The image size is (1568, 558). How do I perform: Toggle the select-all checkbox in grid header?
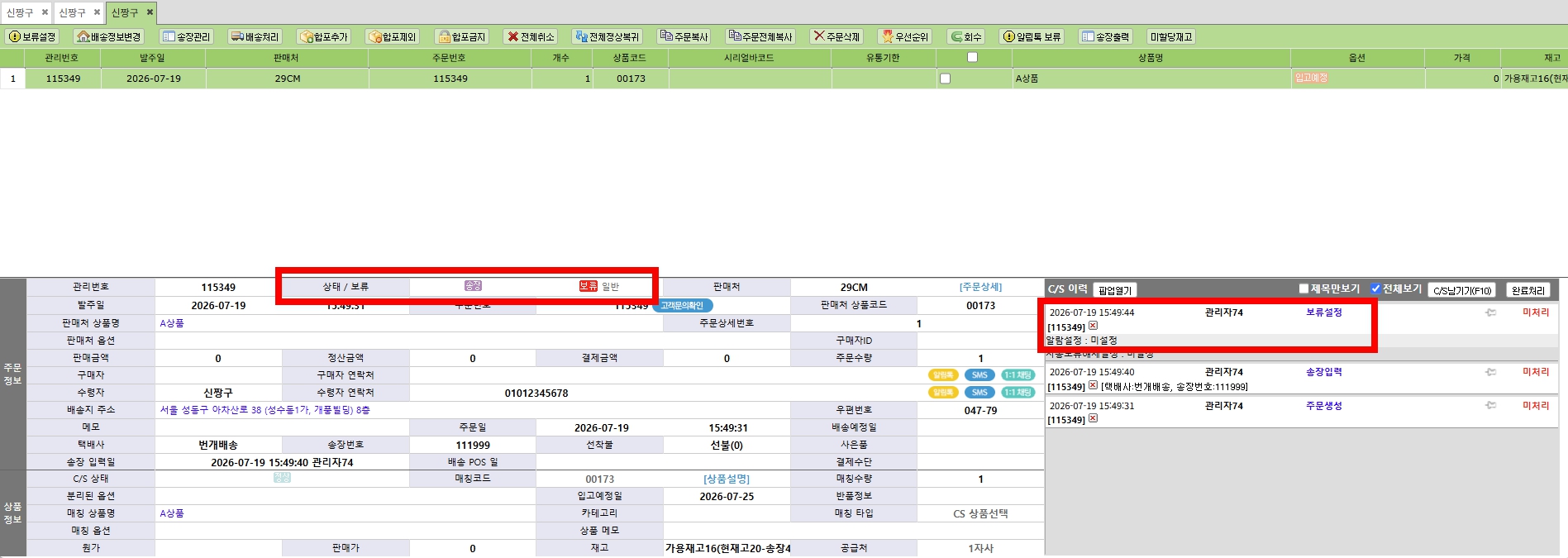972,57
